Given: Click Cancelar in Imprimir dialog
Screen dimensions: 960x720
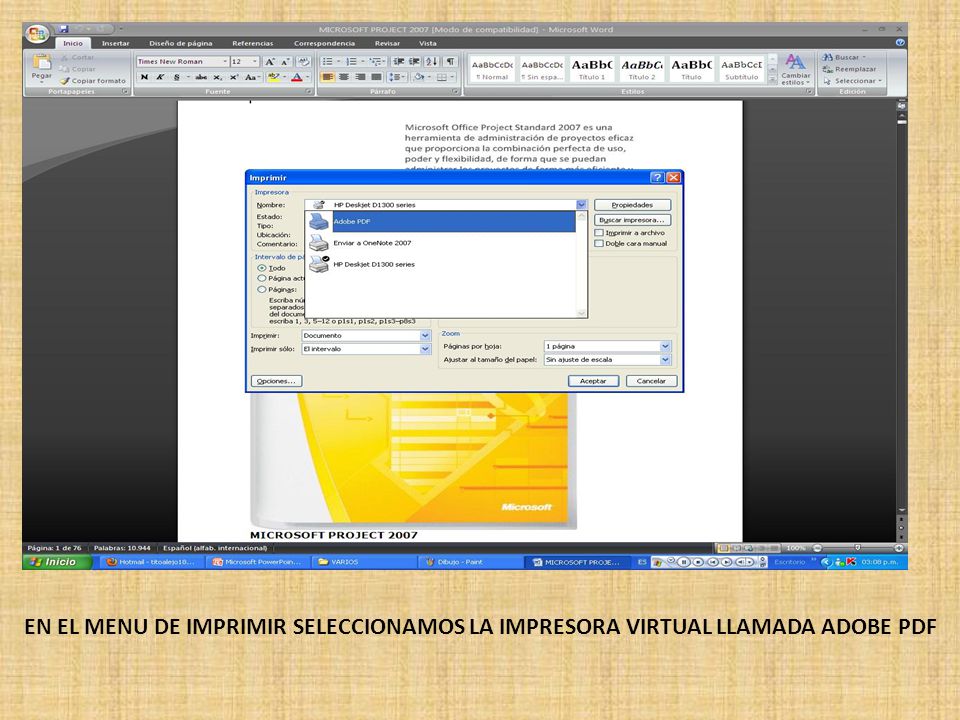Looking at the screenshot, I should pos(651,381).
